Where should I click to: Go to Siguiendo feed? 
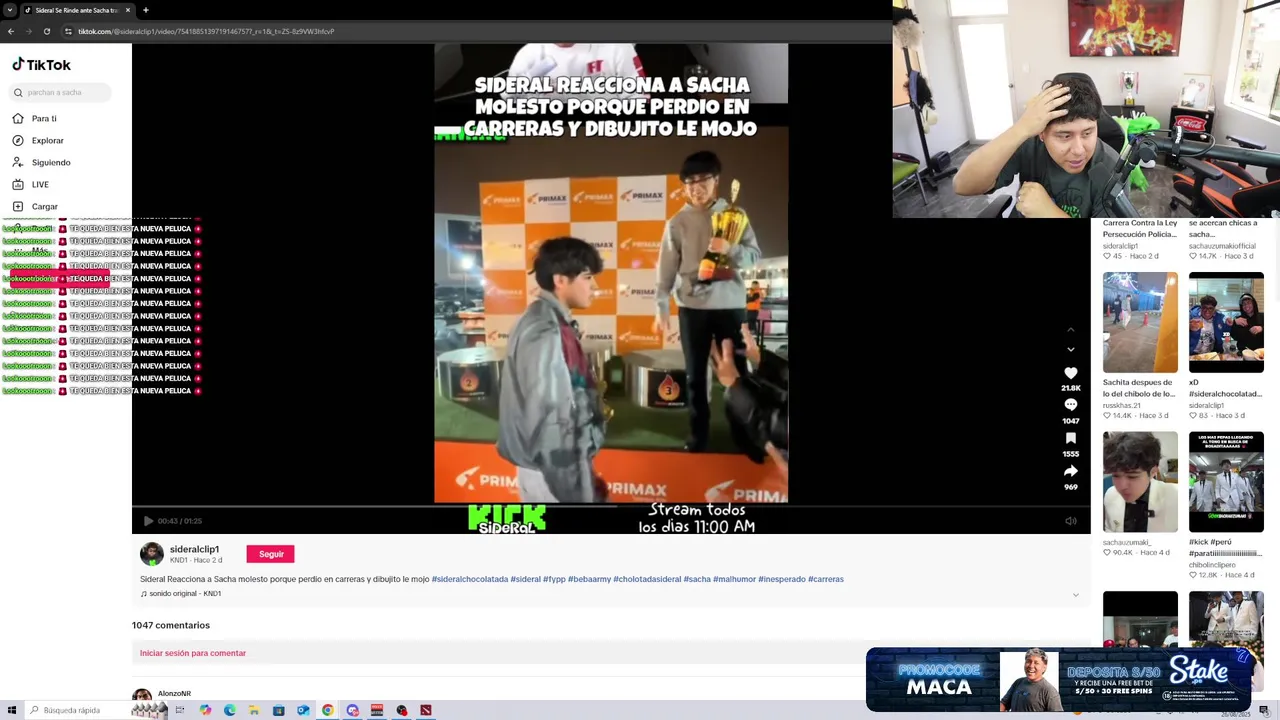[x=41, y=162]
